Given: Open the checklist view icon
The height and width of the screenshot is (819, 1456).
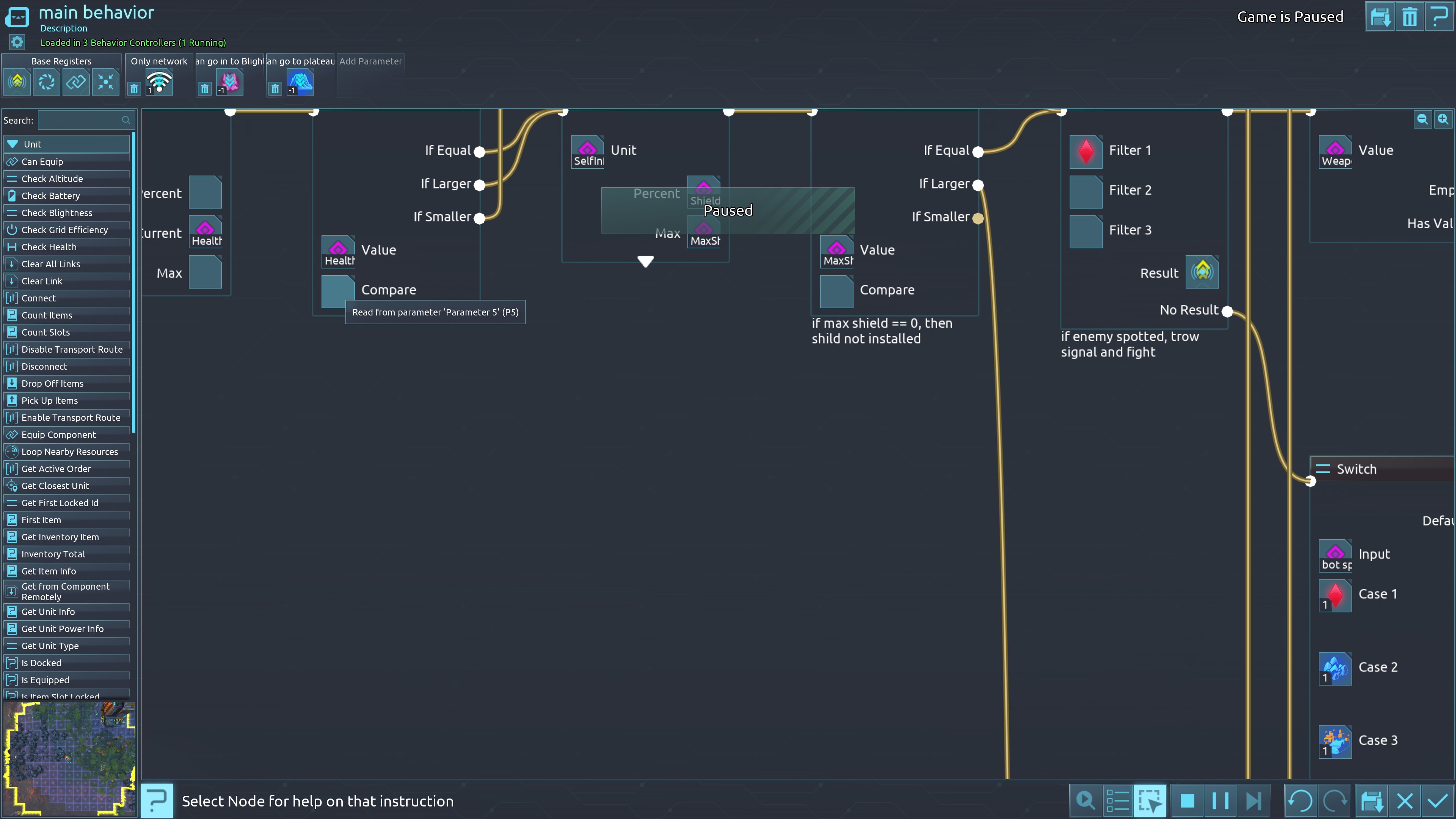Looking at the screenshot, I should click(x=1117, y=801).
